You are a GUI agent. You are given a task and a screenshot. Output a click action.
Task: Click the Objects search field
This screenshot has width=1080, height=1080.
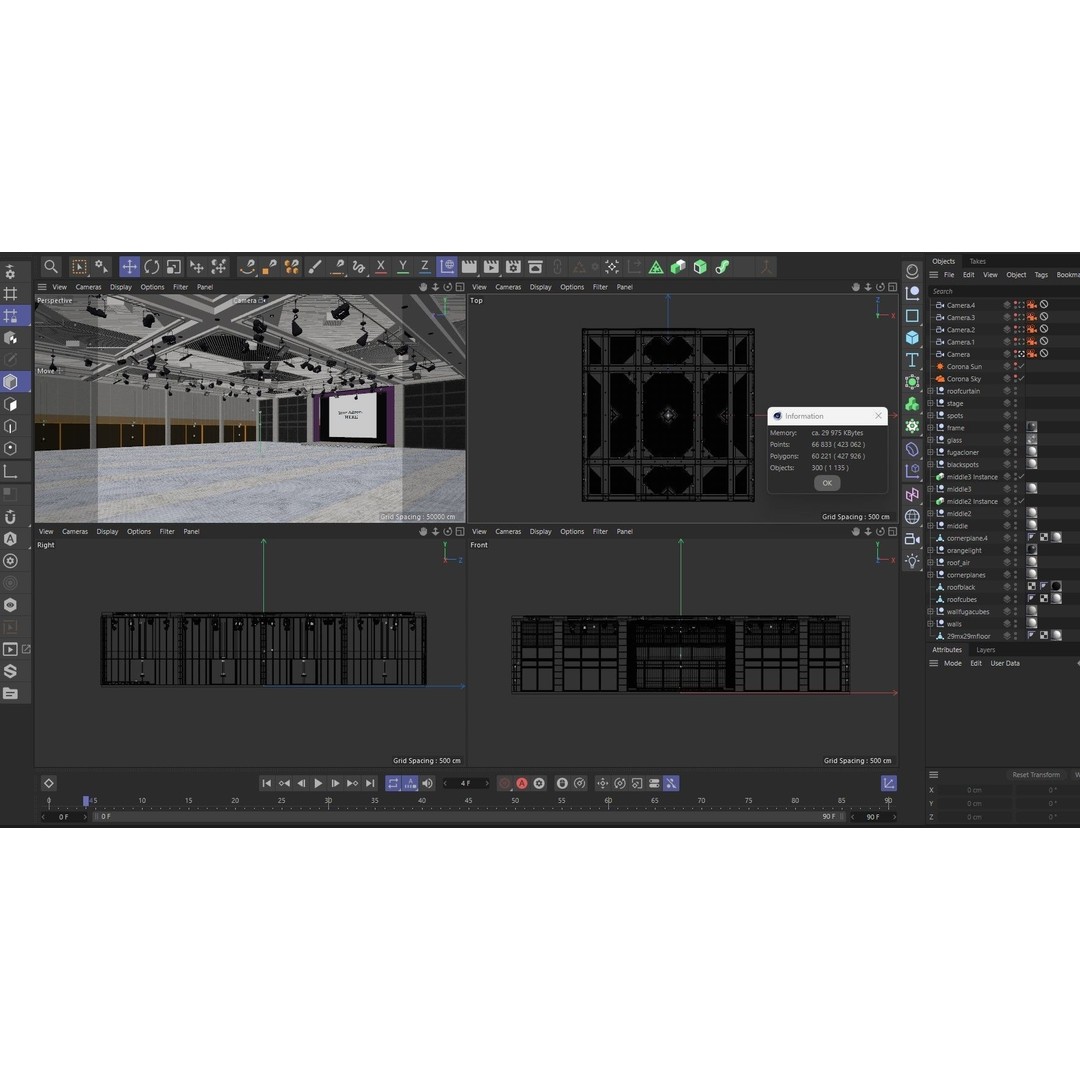[x=1006, y=291]
